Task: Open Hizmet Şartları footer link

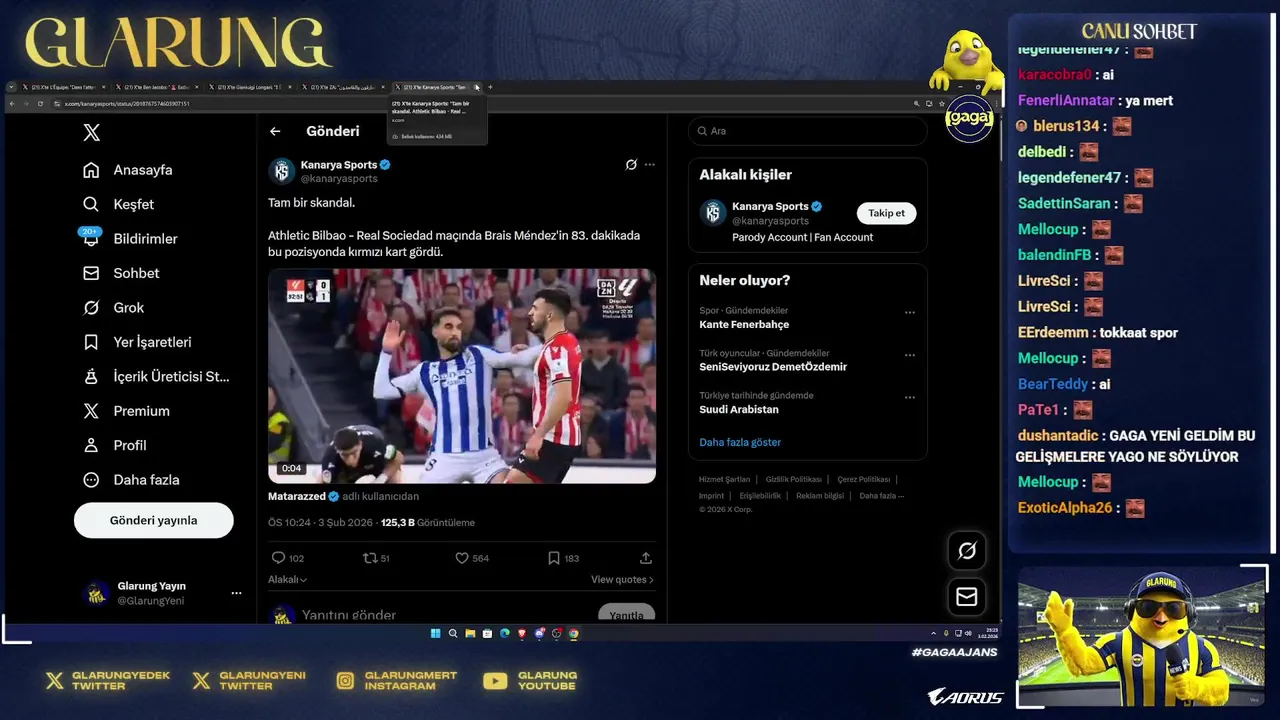Action: click(724, 479)
